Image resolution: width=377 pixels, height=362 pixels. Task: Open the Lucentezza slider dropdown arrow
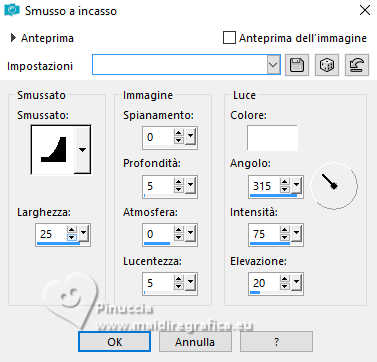point(190,282)
